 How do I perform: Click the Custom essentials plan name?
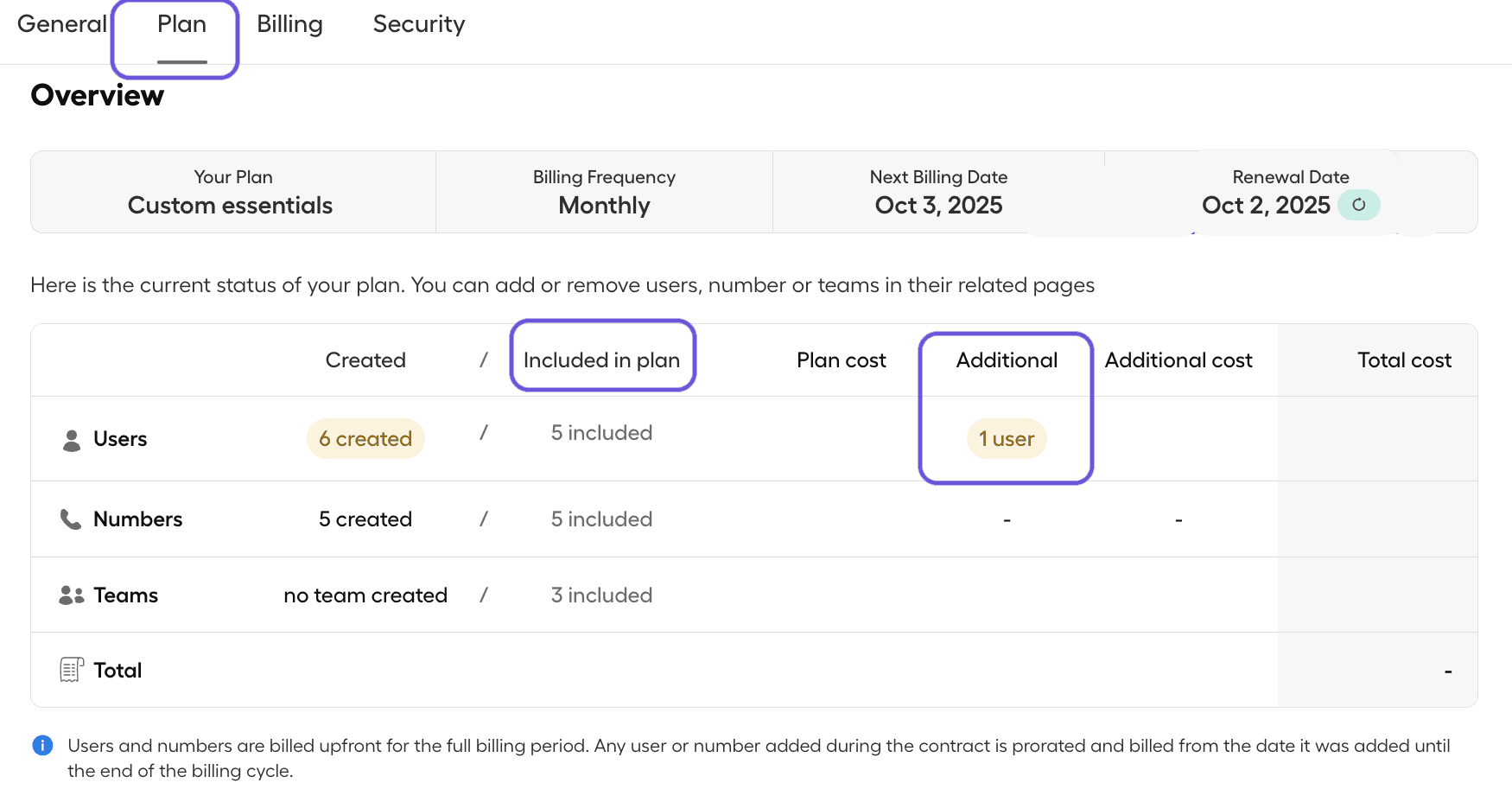pyautogui.click(x=230, y=206)
